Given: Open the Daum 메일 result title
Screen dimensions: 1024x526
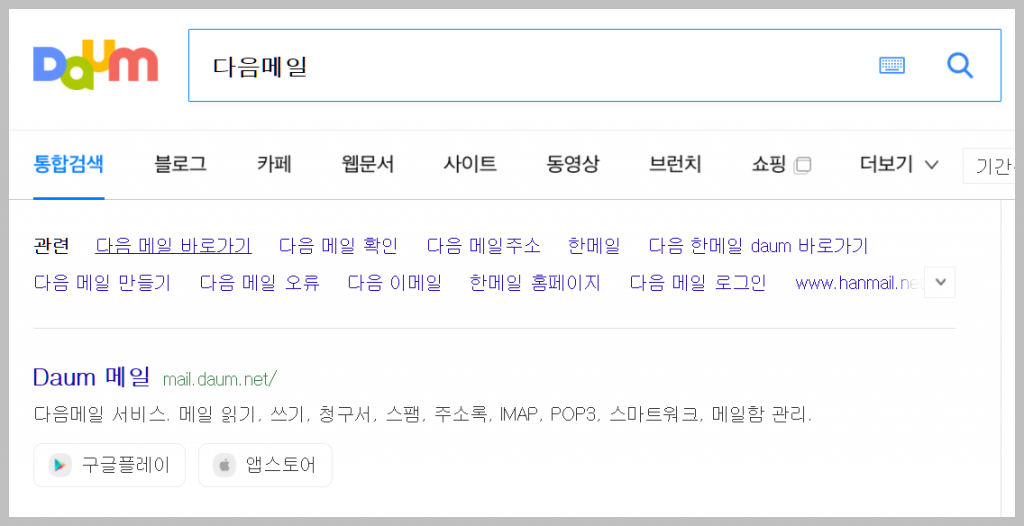Looking at the screenshot, I should click(x=91, y=376).
